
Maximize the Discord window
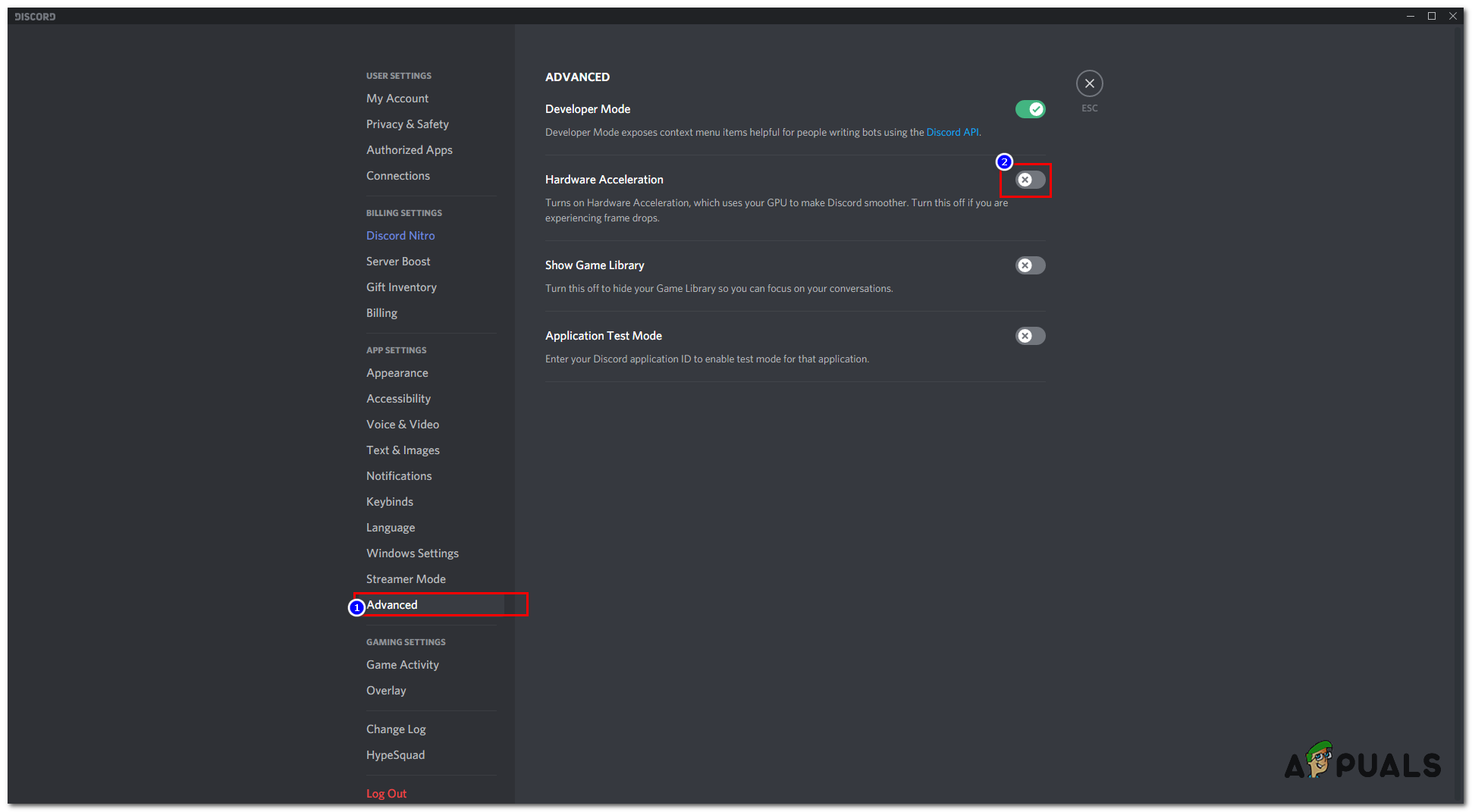click(1432, 16)
